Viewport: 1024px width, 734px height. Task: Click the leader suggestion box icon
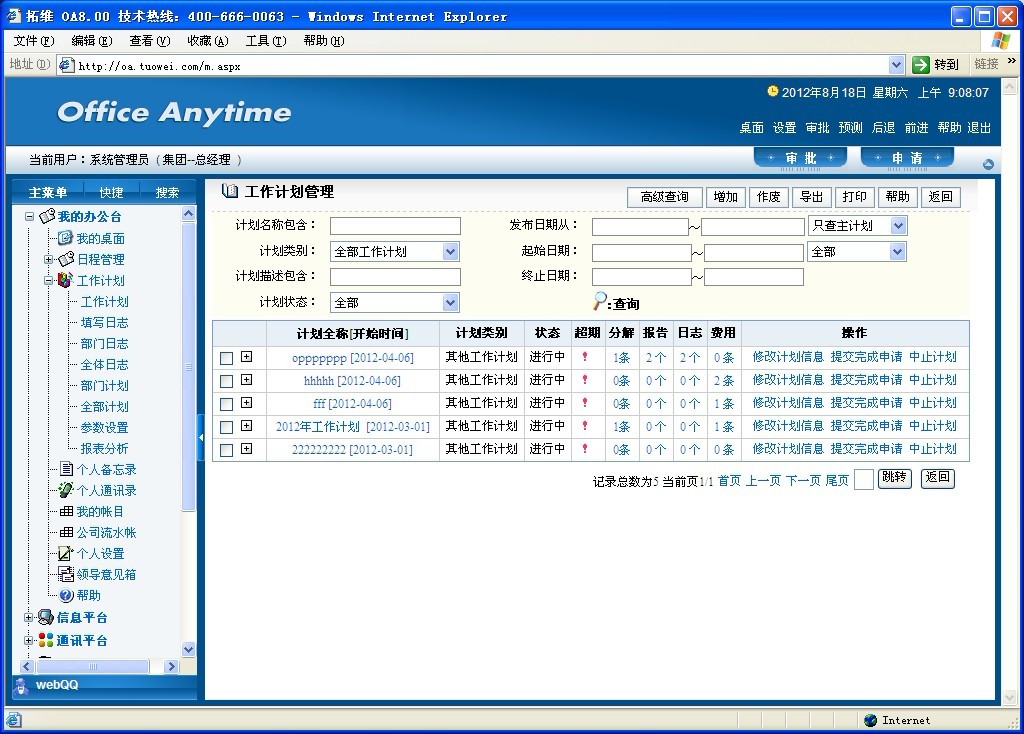(66, 574)
